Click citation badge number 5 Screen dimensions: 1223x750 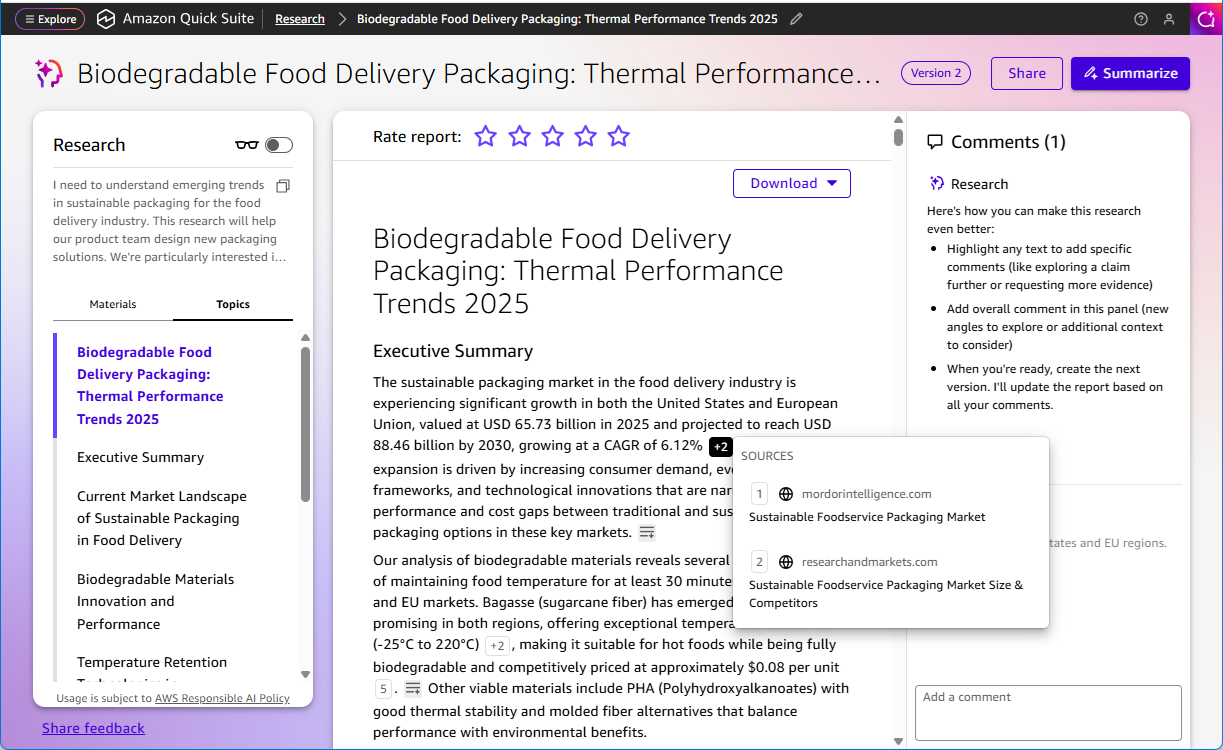383,688
